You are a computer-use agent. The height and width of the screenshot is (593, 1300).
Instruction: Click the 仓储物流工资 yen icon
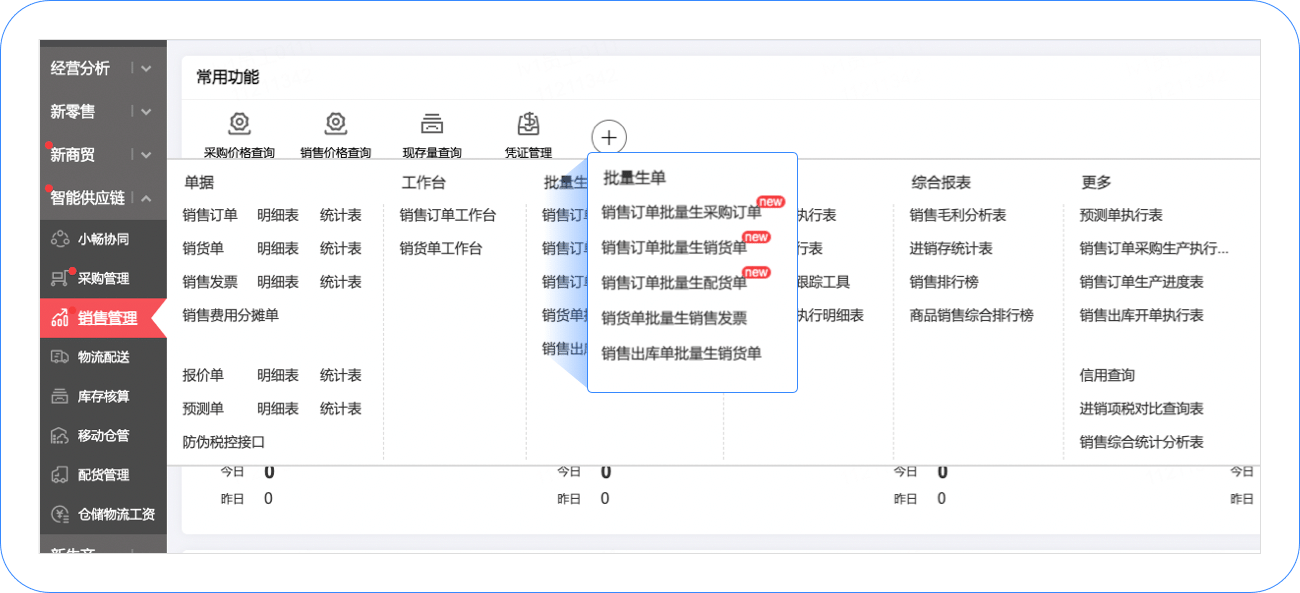pos(59,514)
